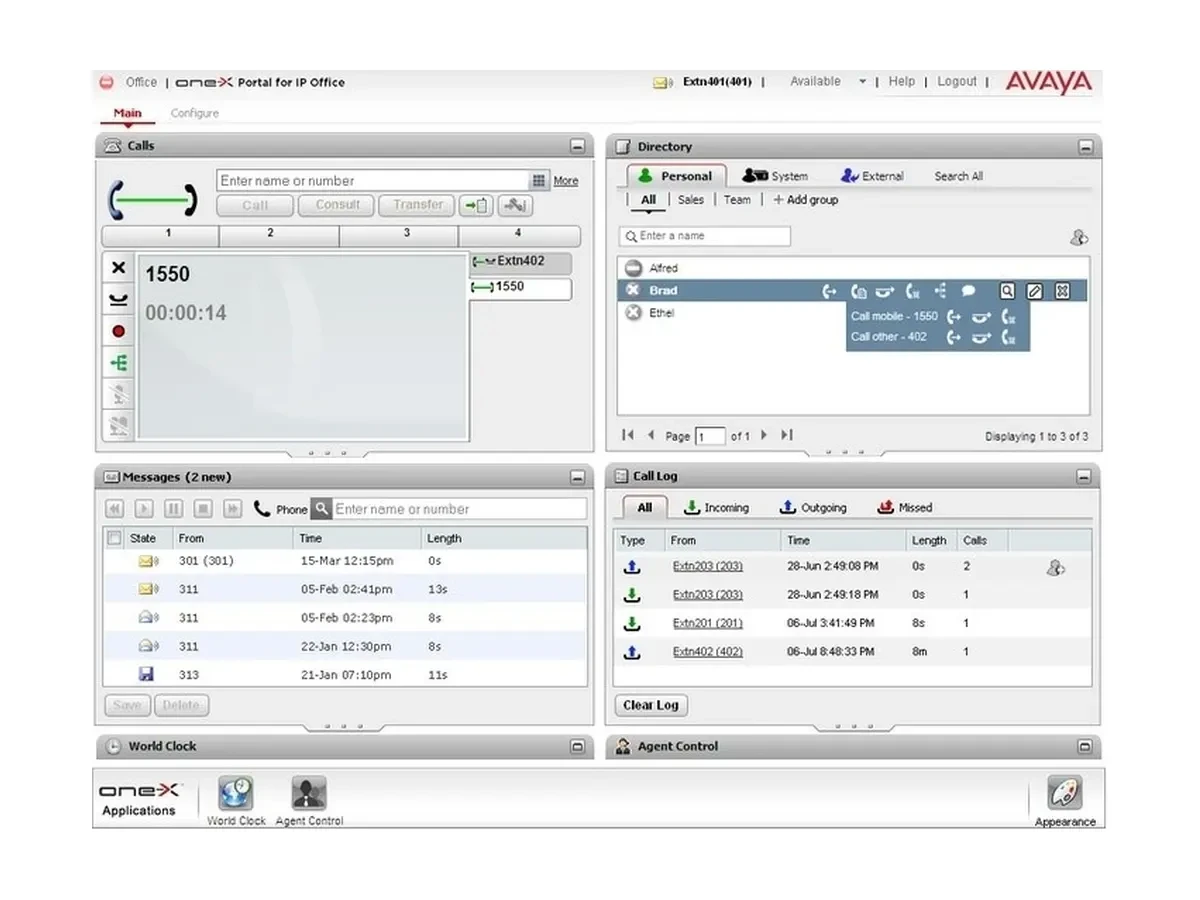Open the Help link
1200x900 pixels.
point(902,82)
